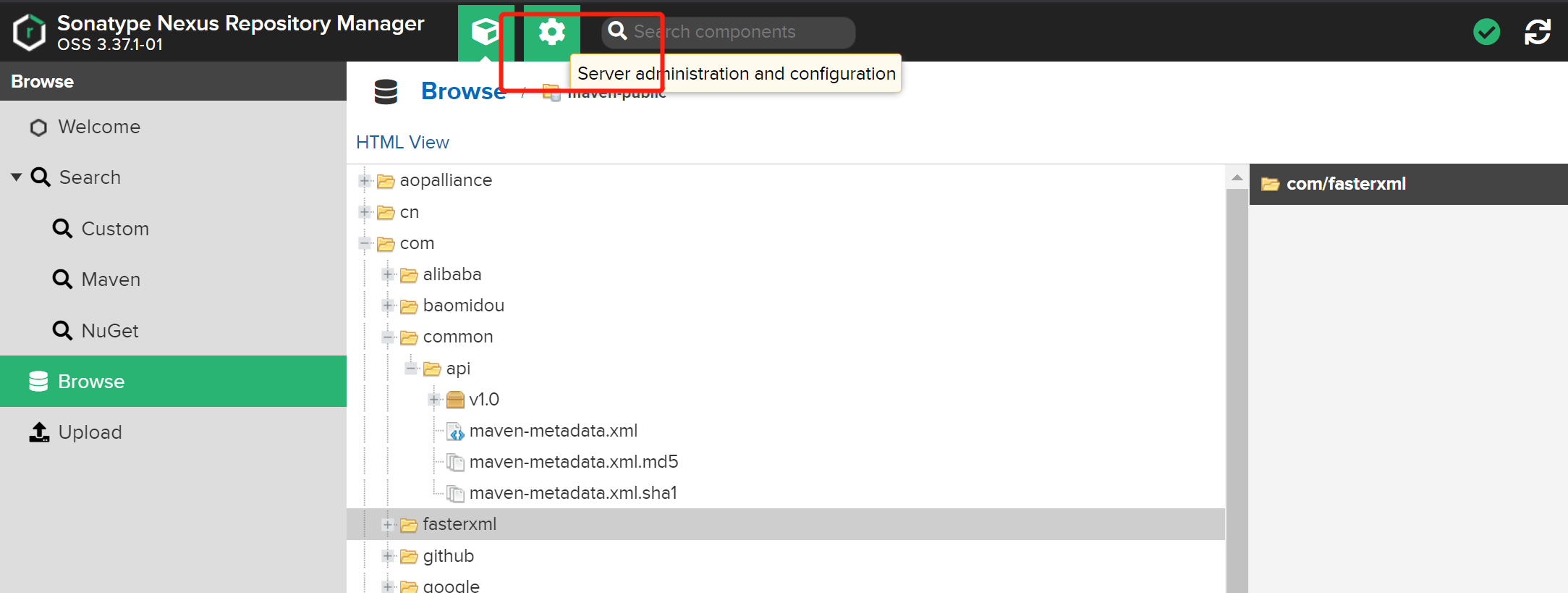Viewport: 1568px width, 593px height.
Task: Open Maven search in sidebar
Action: [x=174, y=279]
